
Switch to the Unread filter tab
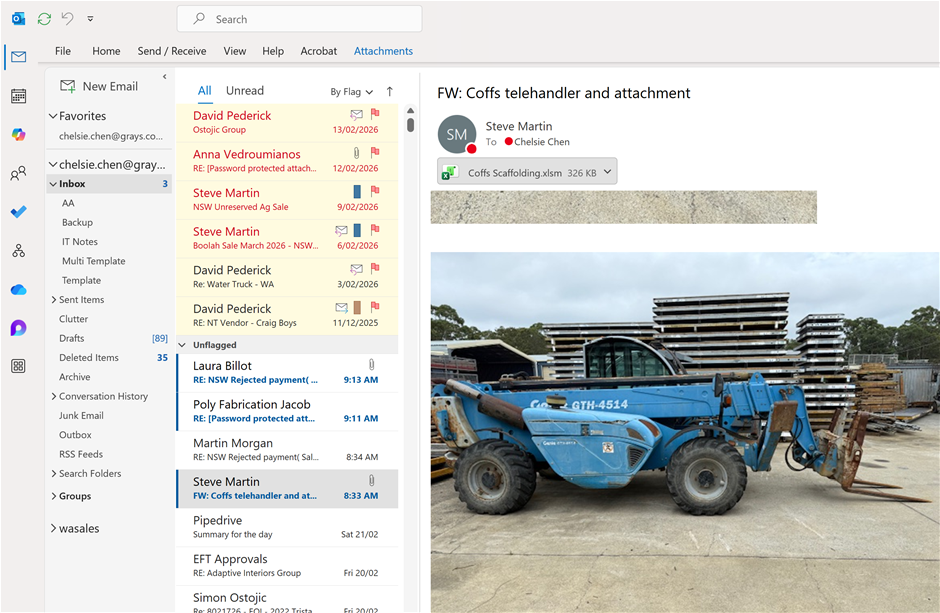click(x=245, y=91)
